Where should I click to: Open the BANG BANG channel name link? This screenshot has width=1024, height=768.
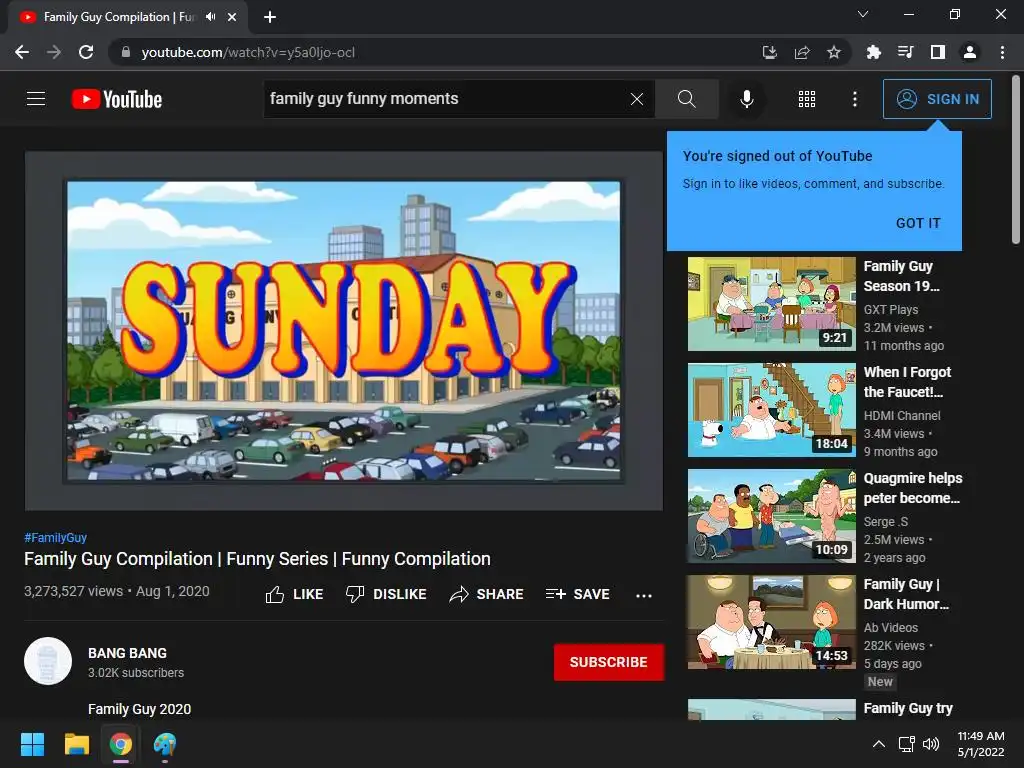tap(127, 653)
